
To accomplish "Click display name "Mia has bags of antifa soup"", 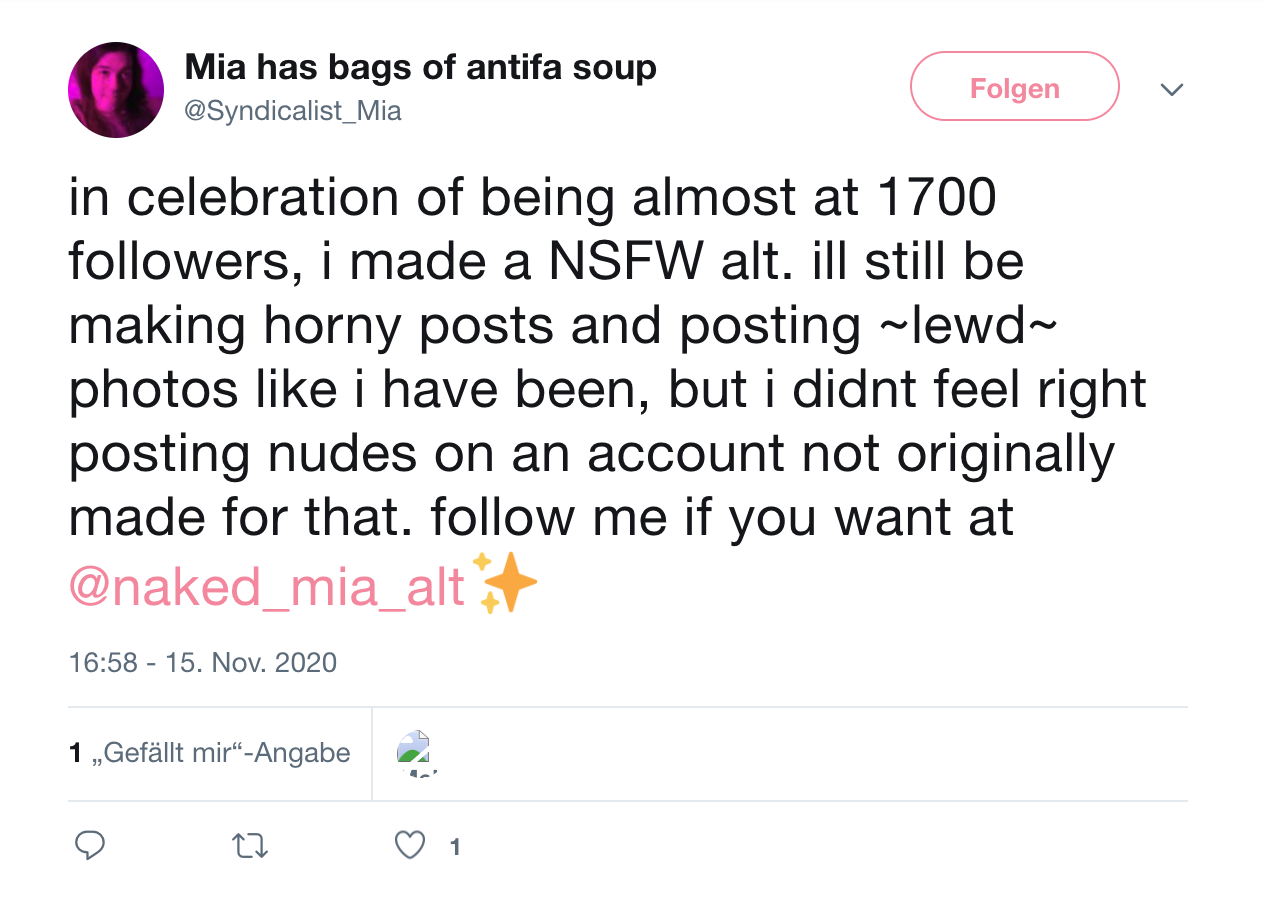I will pyautogui.click(x=420, y=68).
